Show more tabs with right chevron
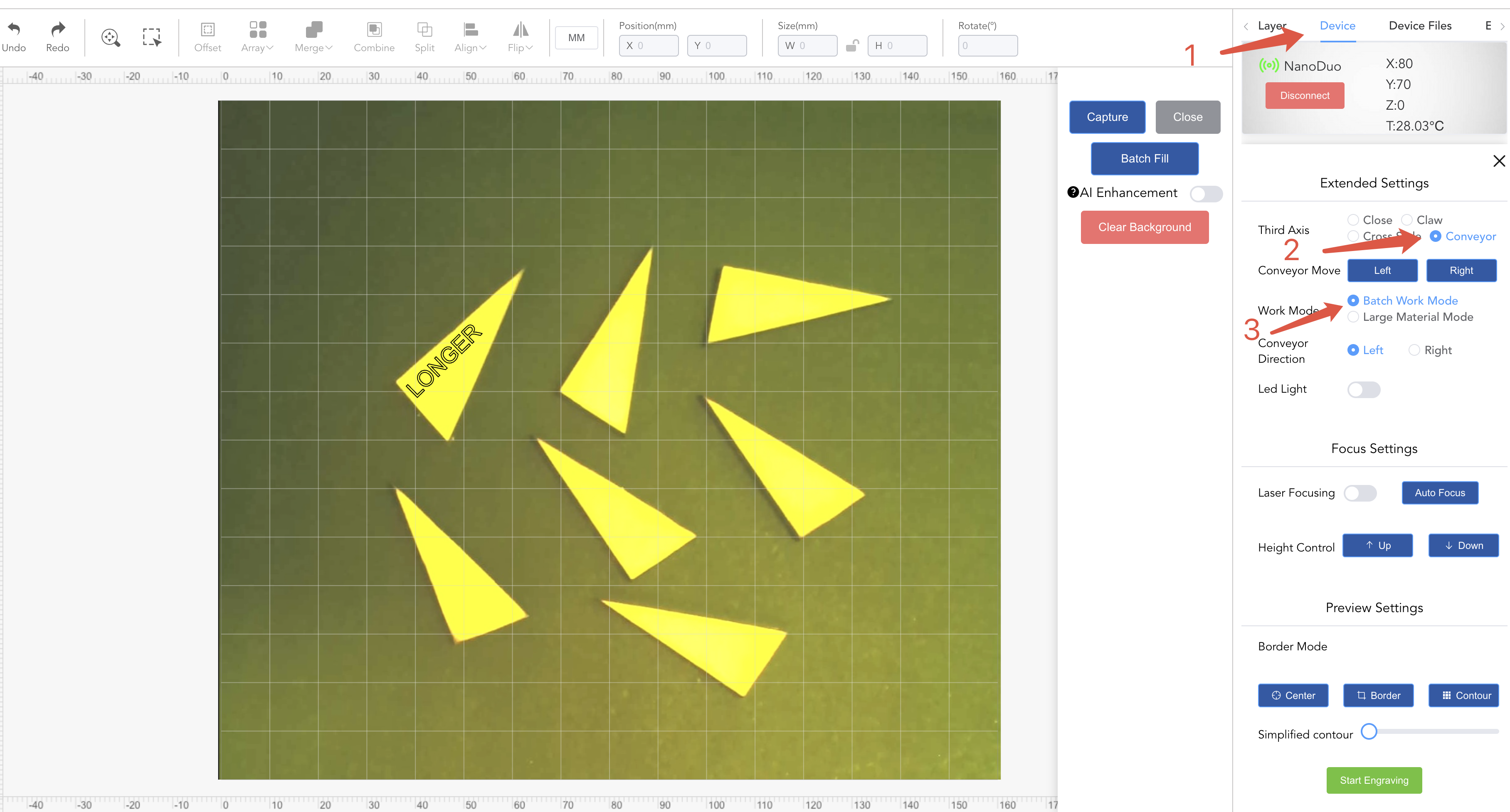This screenshot has height=812, width=1510. (x=1502, y=26)
